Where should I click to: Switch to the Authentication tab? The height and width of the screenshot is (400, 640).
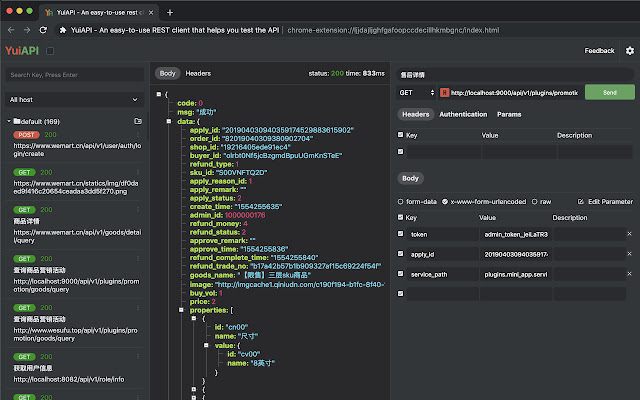click(463, 114)
